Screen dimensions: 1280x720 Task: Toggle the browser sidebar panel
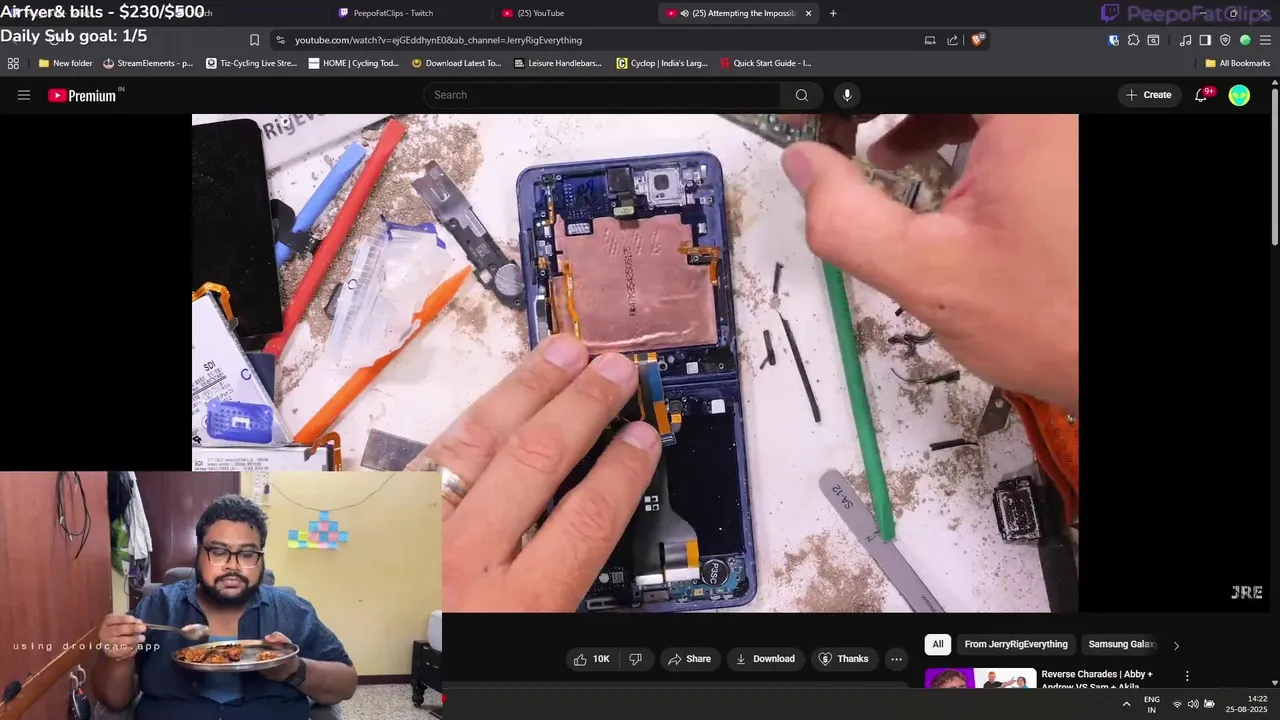click(1205, 40)
